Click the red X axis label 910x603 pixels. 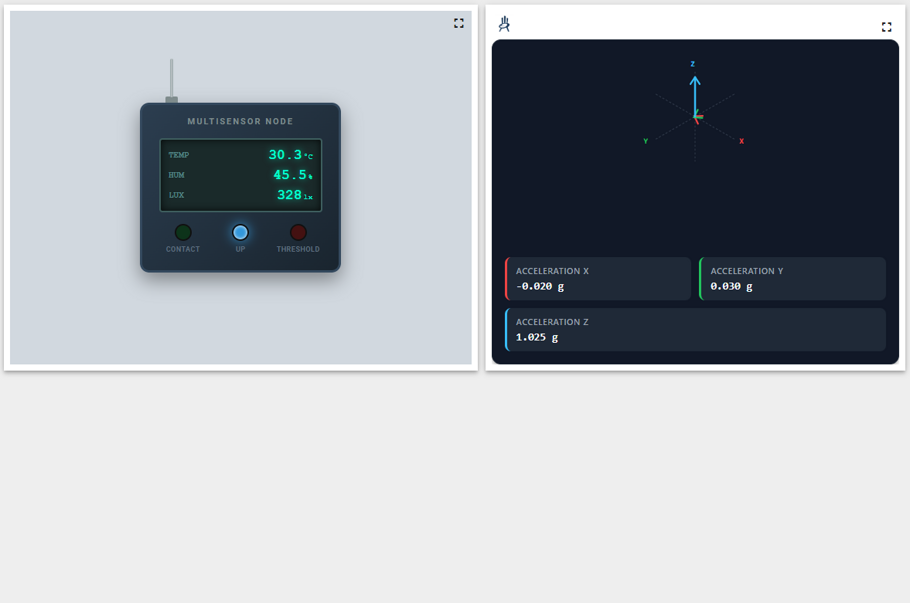741,141
